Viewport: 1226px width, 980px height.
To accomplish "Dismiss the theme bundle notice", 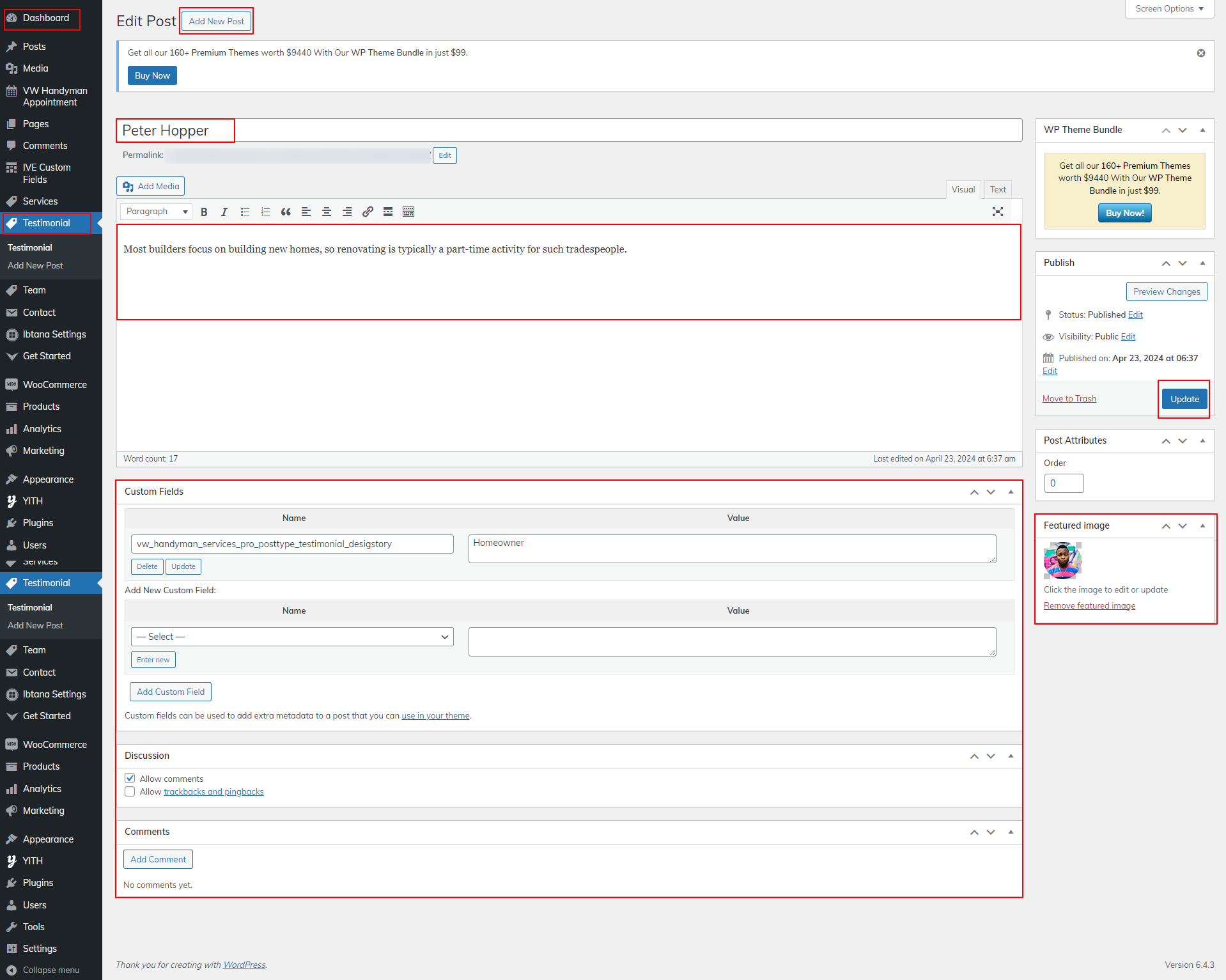I will pos(1200,53).
